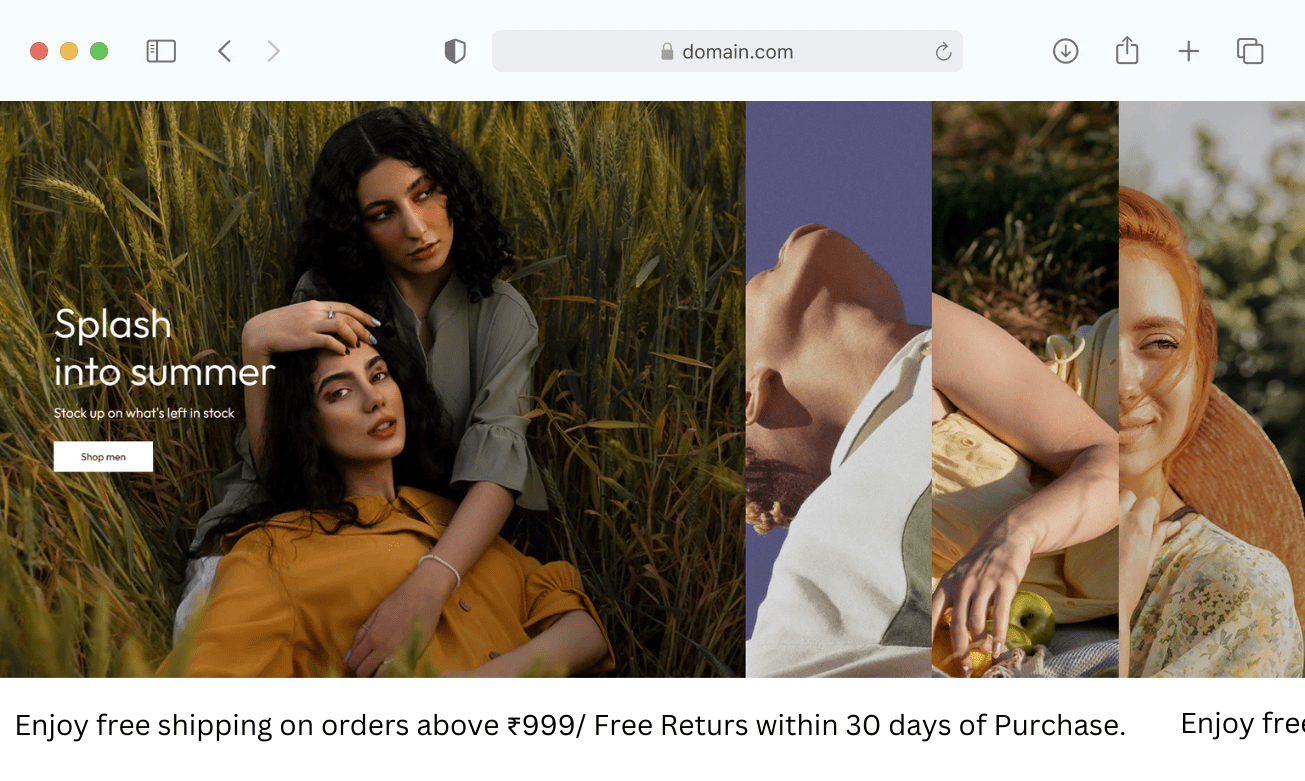The image size is (1305, 781).
Task: Click the free shipping announcement banner text
Action: 570,725
